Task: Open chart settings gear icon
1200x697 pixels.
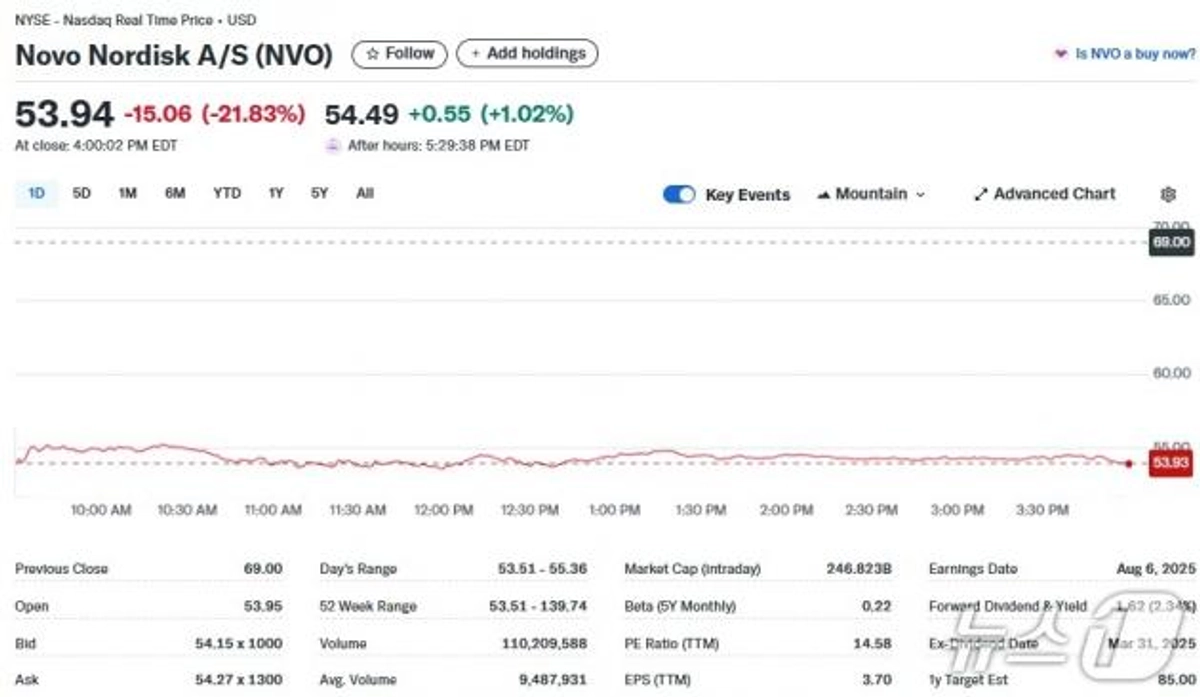Action: click(x=1167, y=194)
